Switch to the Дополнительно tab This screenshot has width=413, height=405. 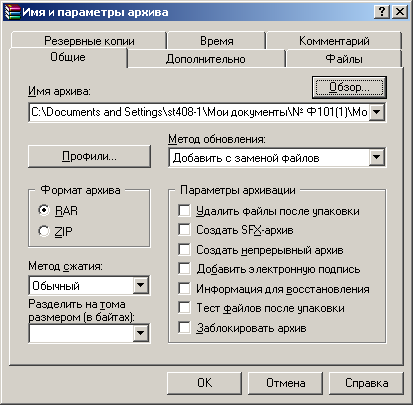point(206,59)
